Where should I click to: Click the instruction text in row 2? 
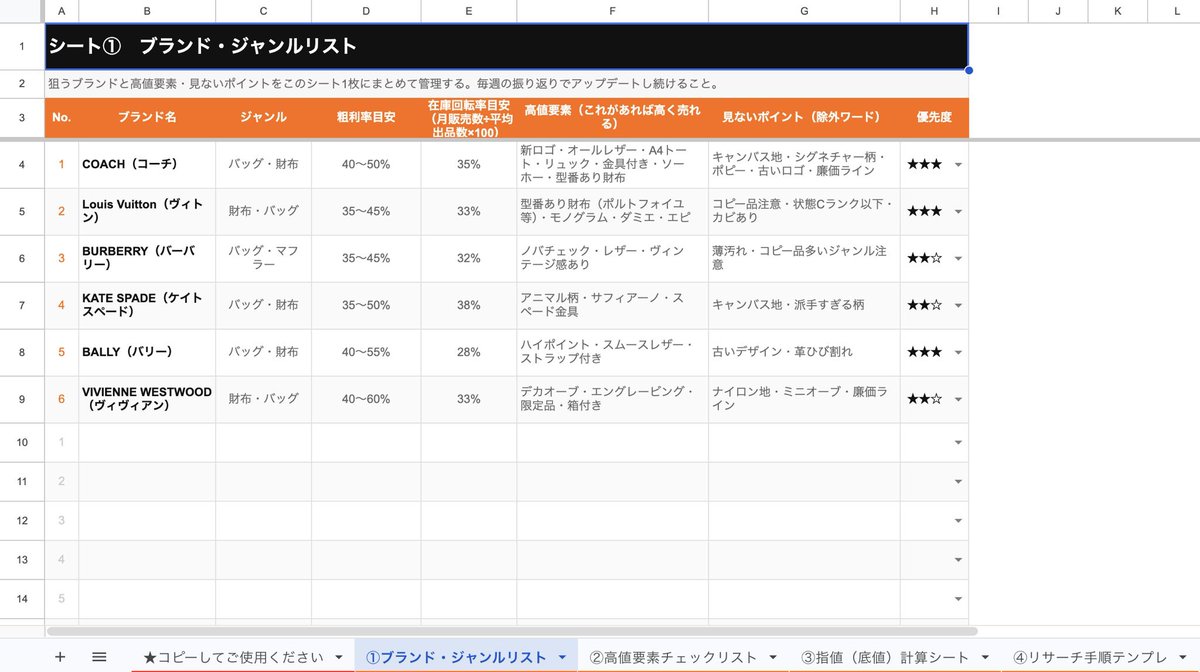point(383,84)
